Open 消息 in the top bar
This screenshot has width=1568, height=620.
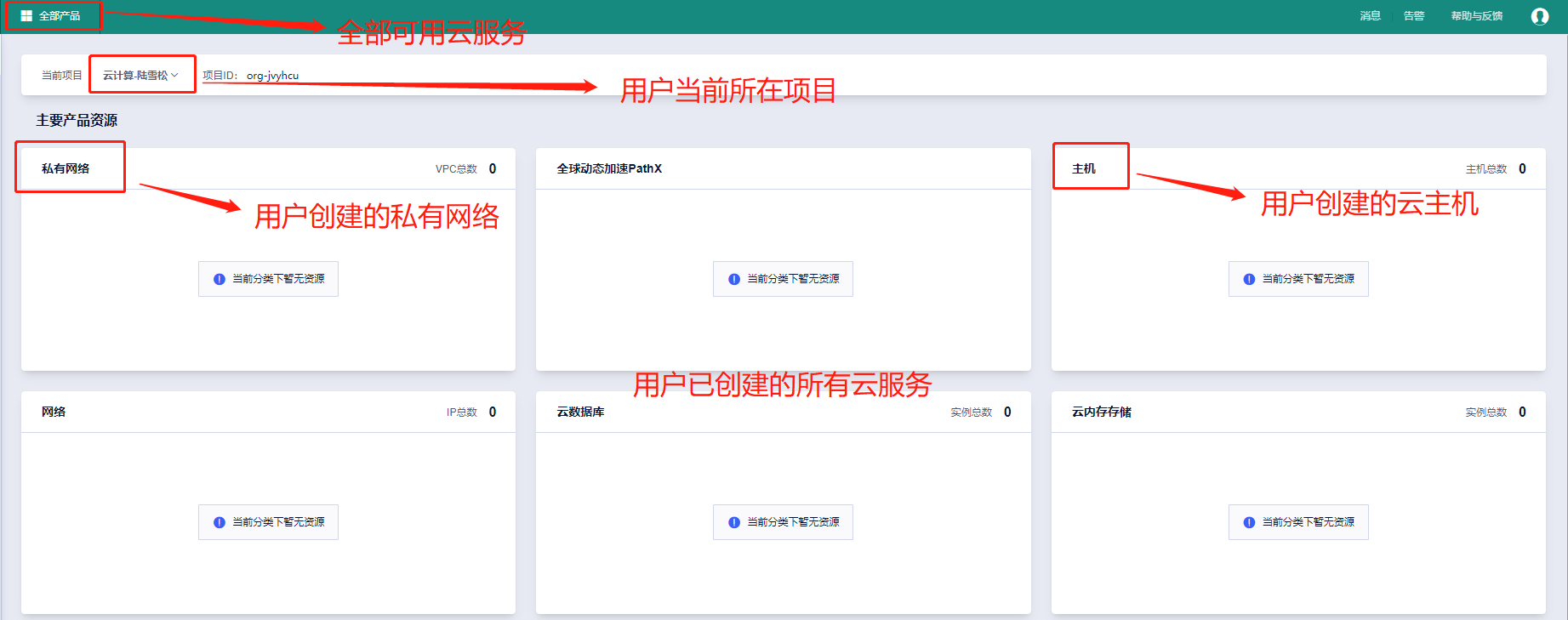click(x=1370, y=16)
